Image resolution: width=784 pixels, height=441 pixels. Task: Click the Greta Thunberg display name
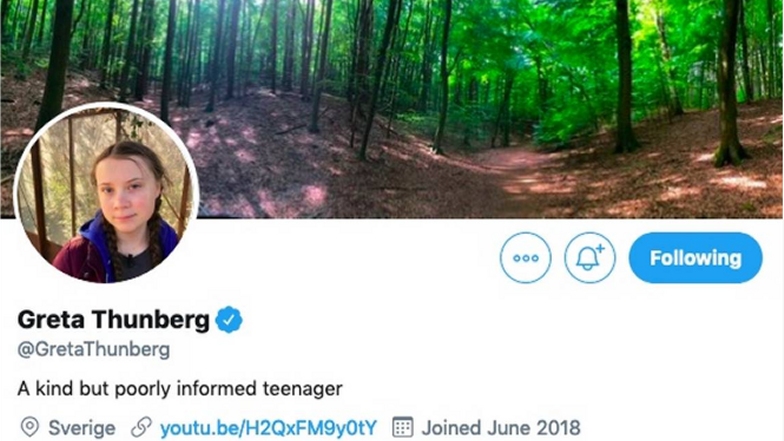click(x=113, y=320)
